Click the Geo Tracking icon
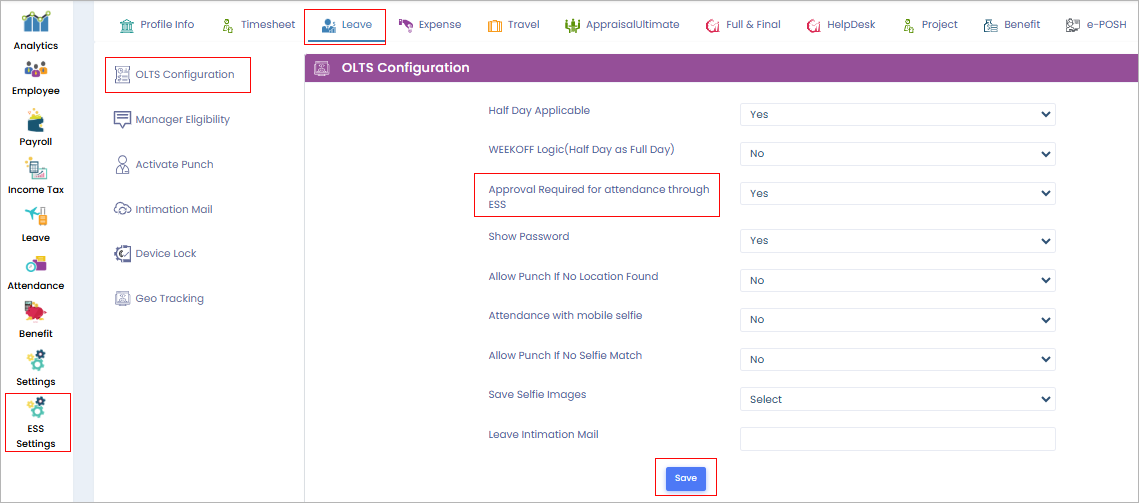This screenshot has width=1139, height=503. pos(123,298)
